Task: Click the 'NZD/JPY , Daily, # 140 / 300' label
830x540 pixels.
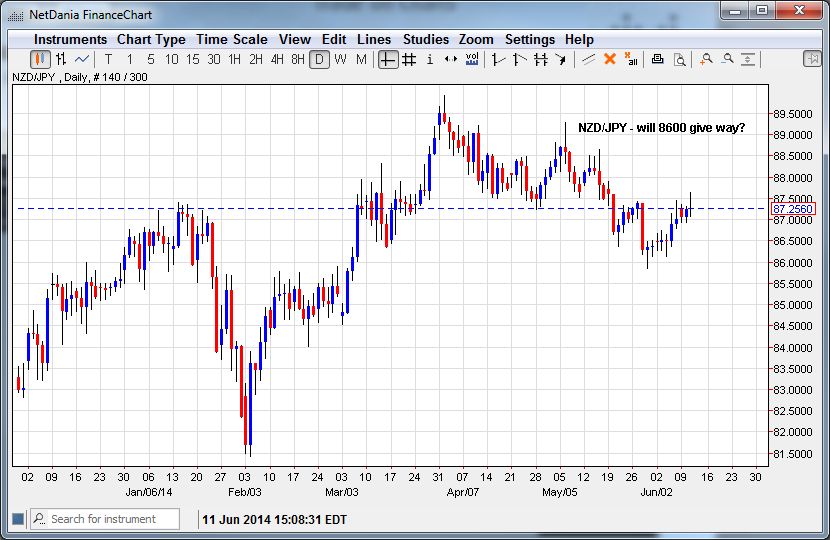Action: click(x=80, y=77)
